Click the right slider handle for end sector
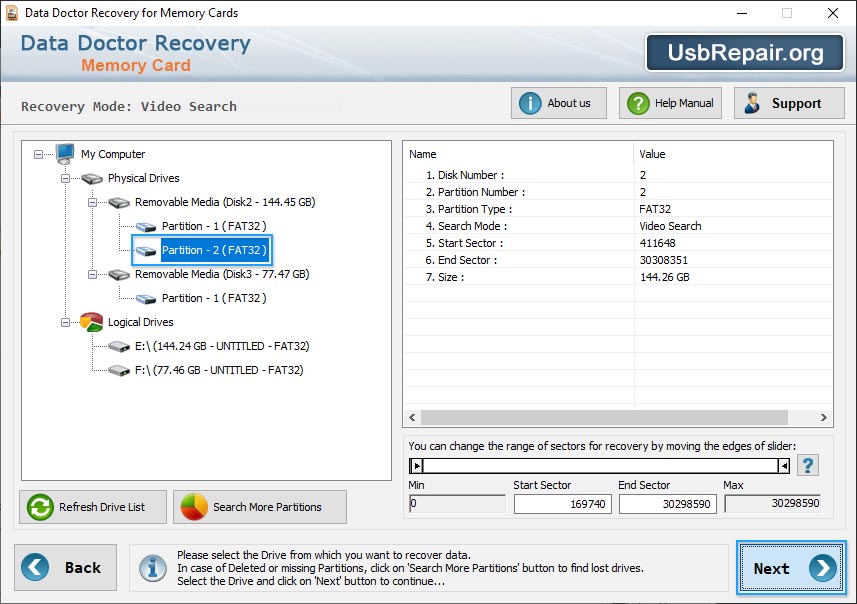Viewport: 857px width, 604px height. pyautogui.click(x=784, y=466)
